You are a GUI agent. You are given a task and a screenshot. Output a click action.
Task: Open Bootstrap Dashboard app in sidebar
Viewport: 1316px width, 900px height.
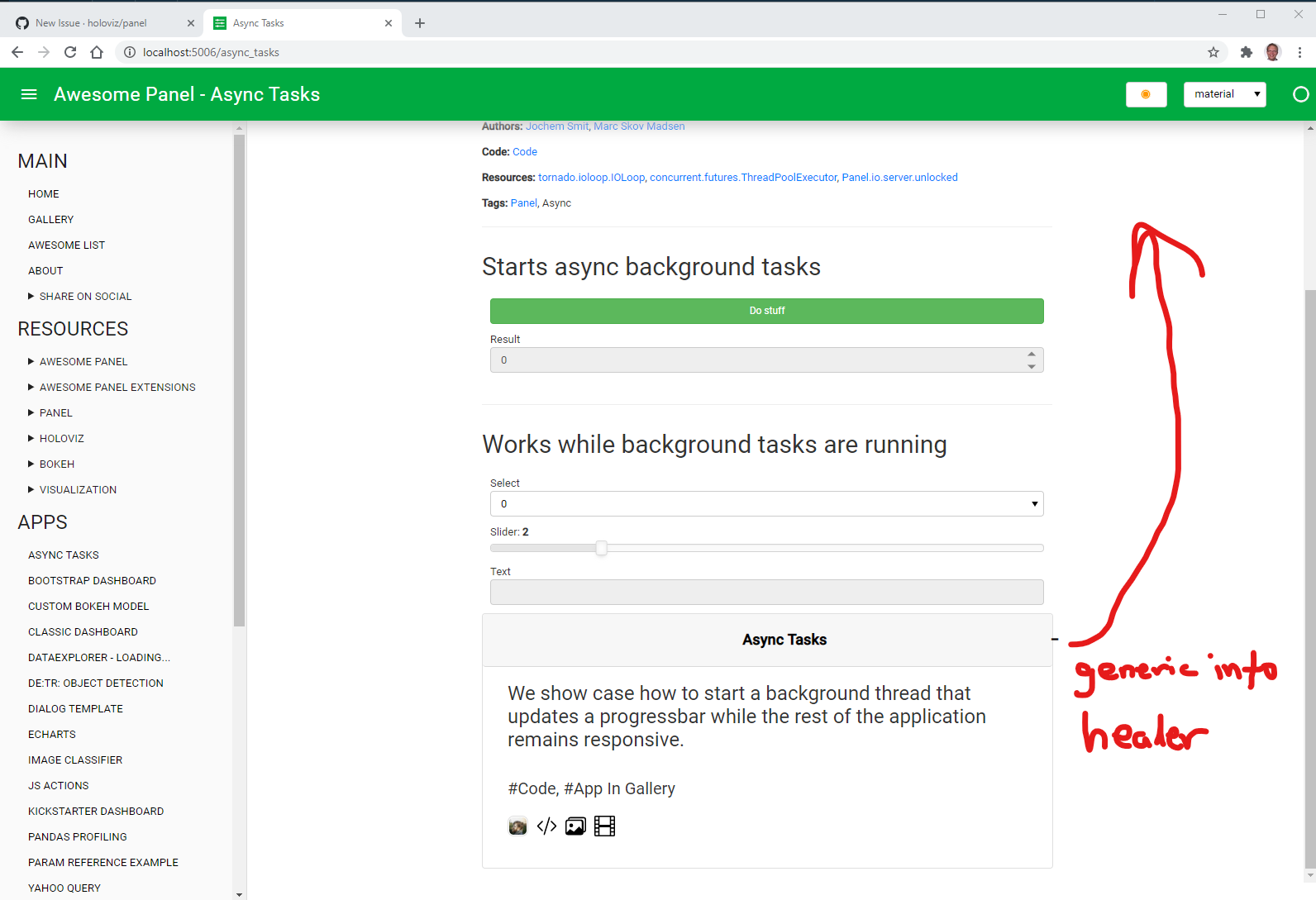pos(92,581)
